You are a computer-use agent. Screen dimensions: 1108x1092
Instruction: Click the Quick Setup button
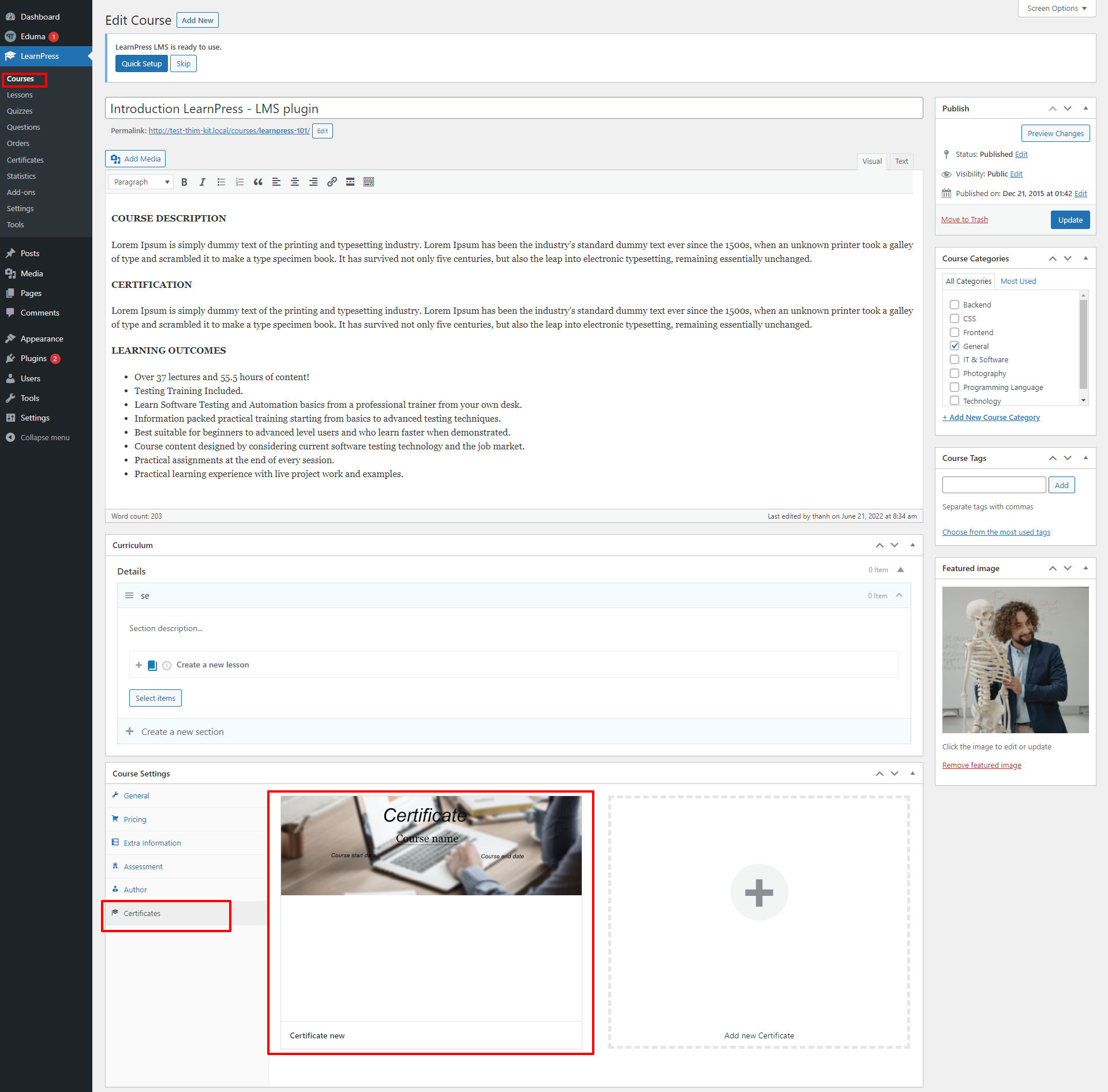[x=141, y=63]
